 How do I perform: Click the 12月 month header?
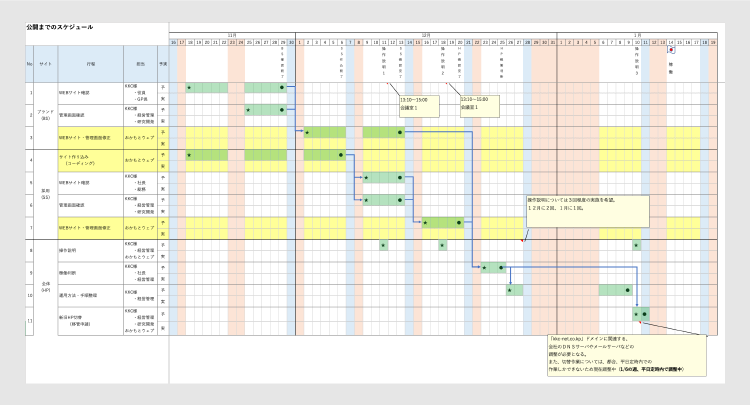click(x=426, y=35)
